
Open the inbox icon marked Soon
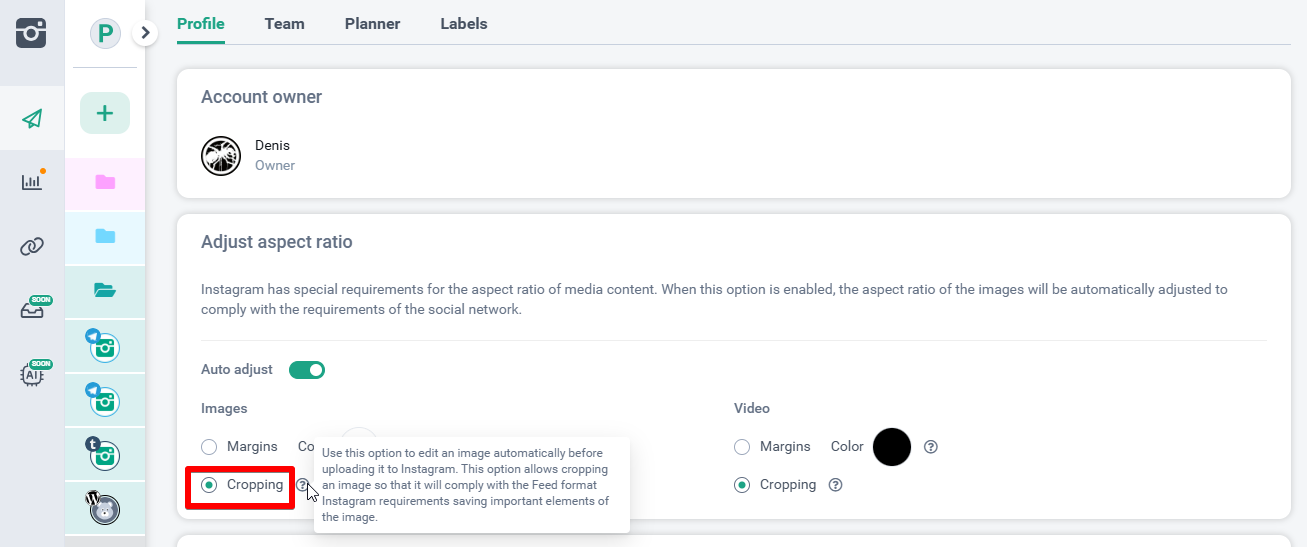click(x=32, y=310)
